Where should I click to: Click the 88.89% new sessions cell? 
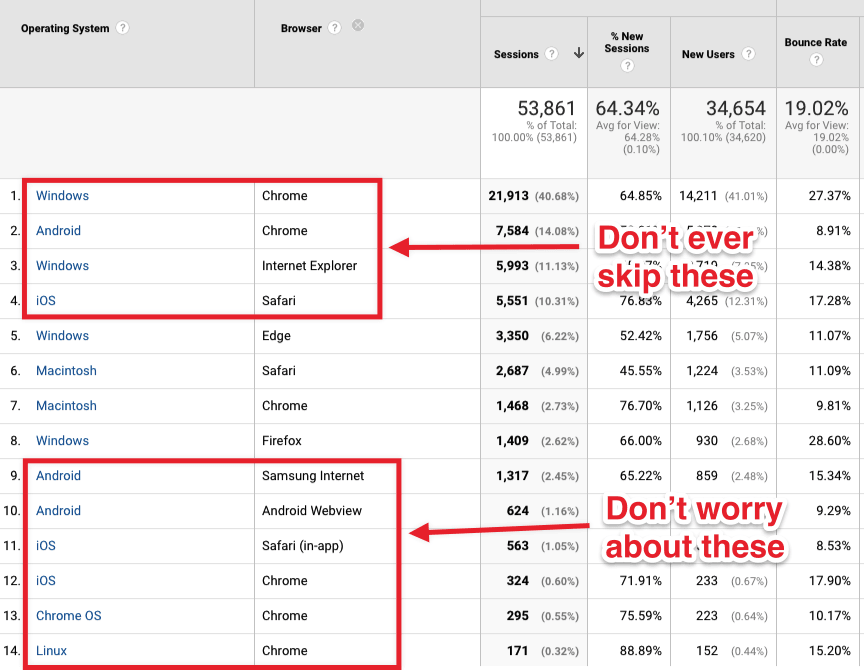(x=641, y=651)
